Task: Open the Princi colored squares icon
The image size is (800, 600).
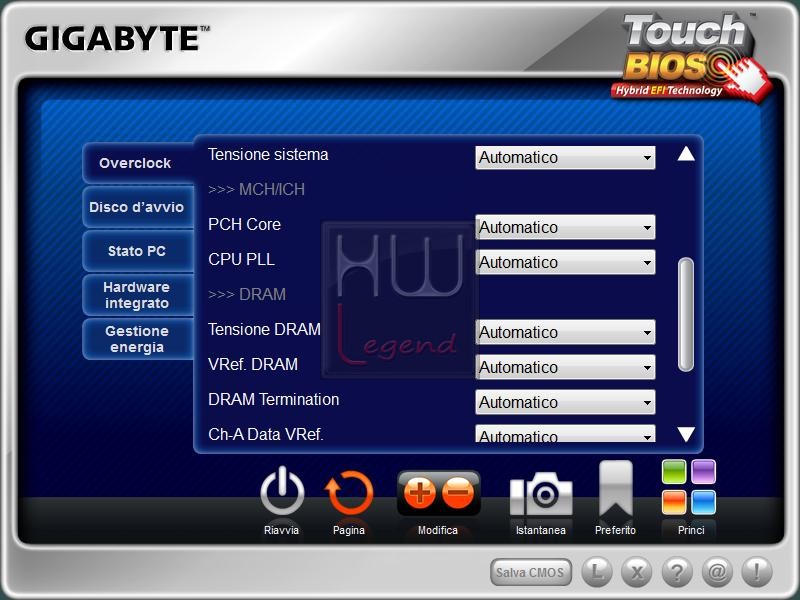Action: (689, 487)
